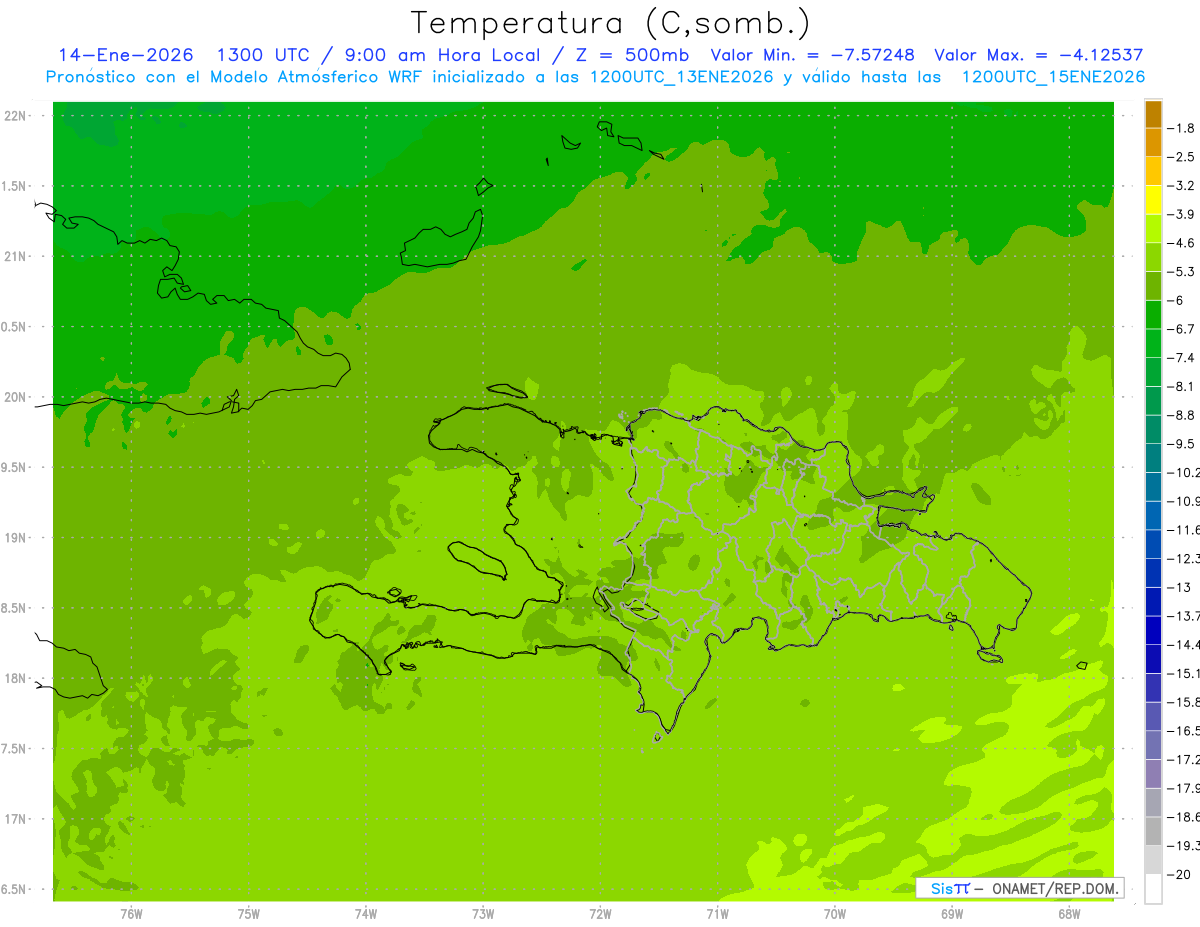This screenshot has width=1200, height=927.
Task: Click the '-6' legend value
Action: [x=1176, y=300]
